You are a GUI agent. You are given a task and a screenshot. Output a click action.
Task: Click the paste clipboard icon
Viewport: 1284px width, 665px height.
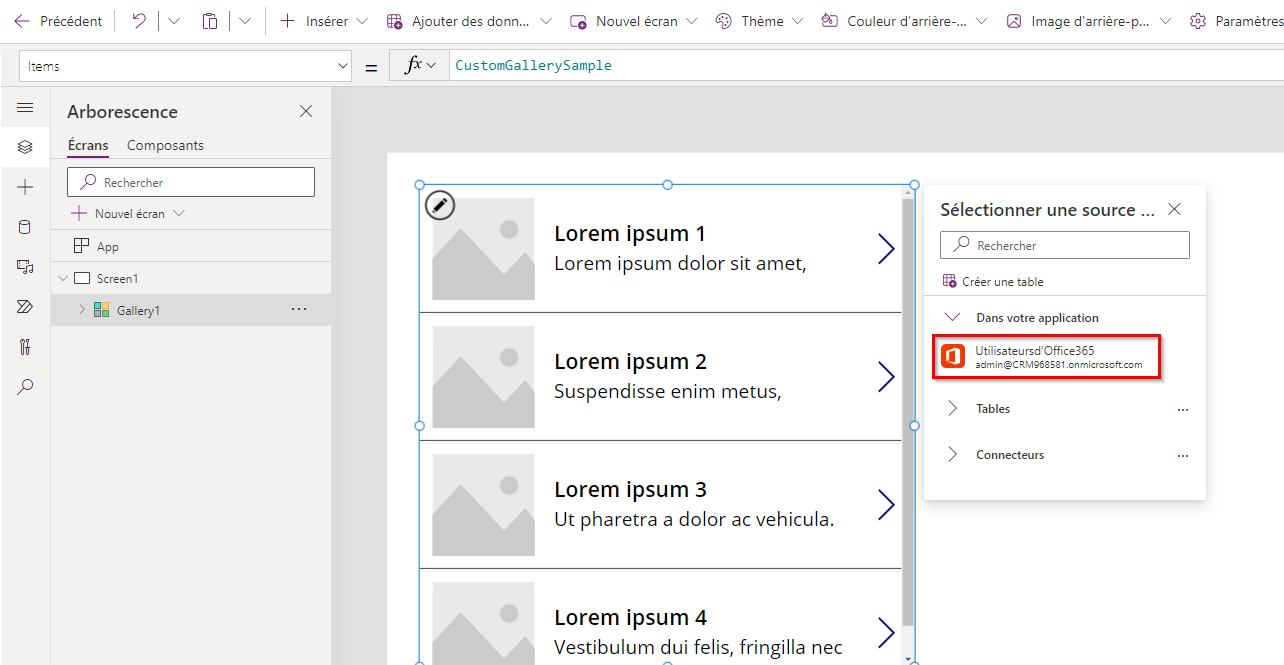pos(209,21)
